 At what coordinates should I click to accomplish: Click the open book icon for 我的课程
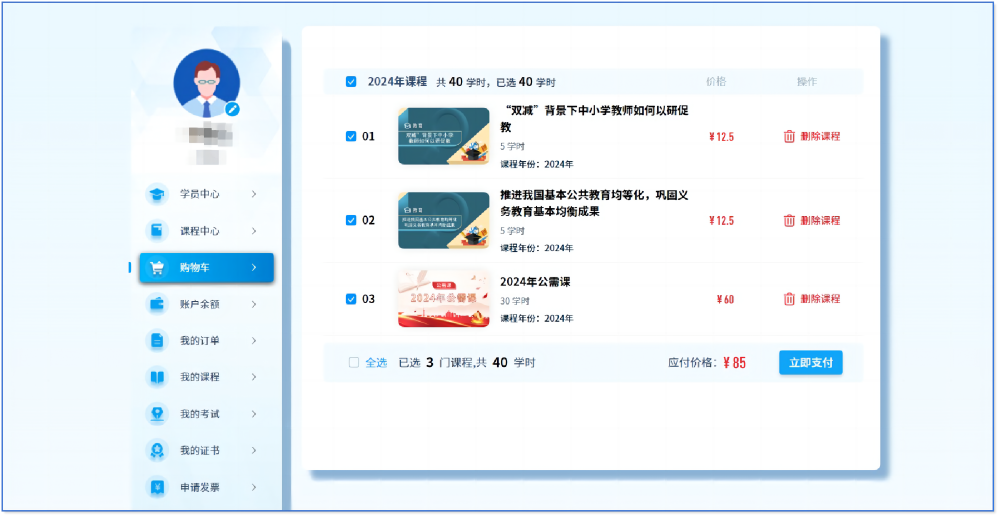(156, 377)
